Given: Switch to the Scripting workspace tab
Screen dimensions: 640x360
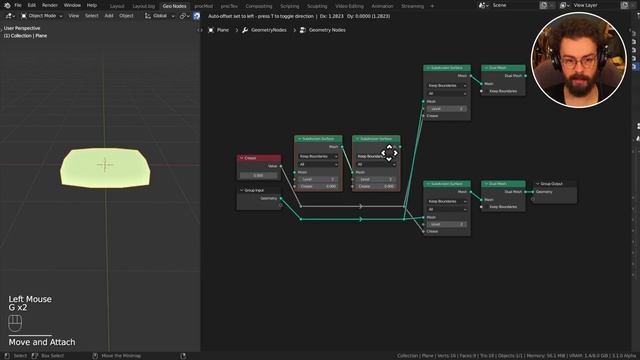Looking at the screenshot, I should tap(290, 6).
